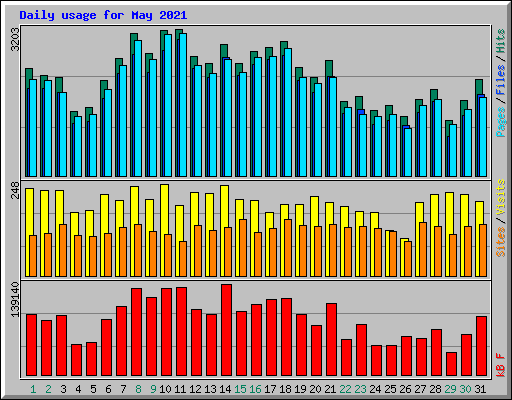Click the cyan pages bar for day 11
512x400 pixels.
point(183,105)
